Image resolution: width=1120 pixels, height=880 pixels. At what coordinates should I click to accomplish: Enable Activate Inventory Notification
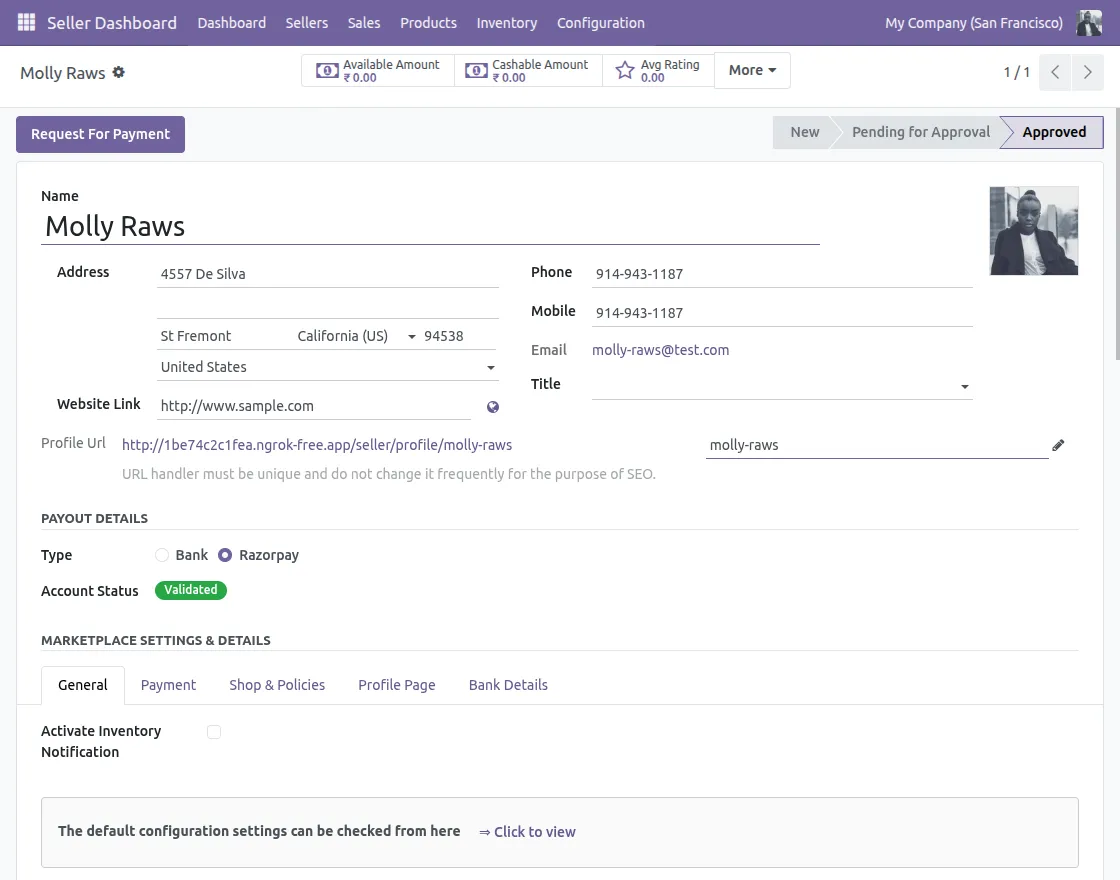pyautogui.click(x=214, y=731)
